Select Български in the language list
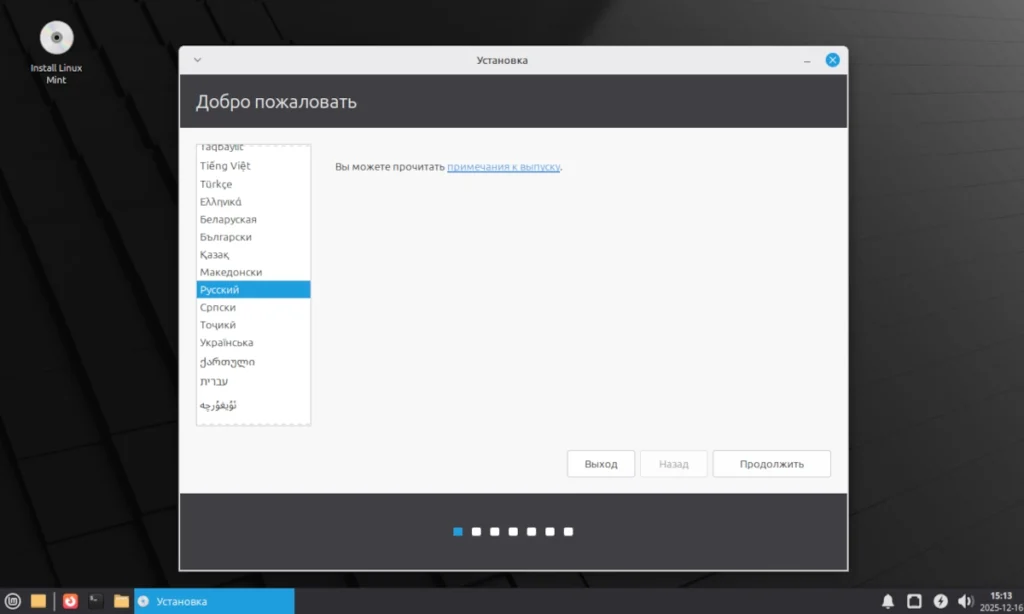 tap(253, 237)
